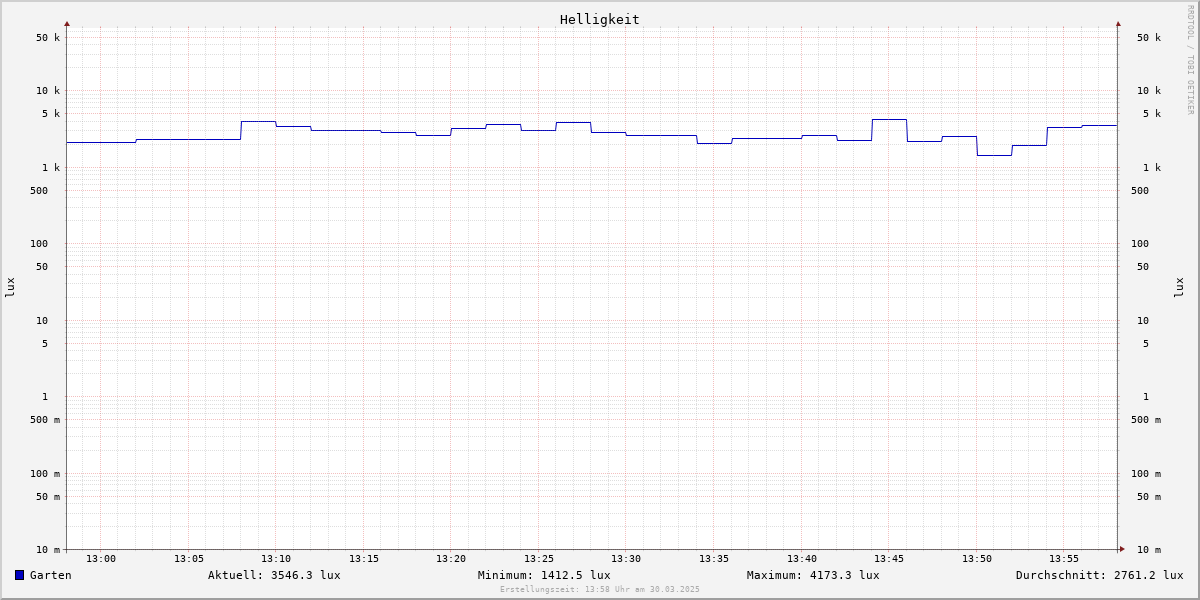Click the brightness dip after 13:50

coord(994,155)
